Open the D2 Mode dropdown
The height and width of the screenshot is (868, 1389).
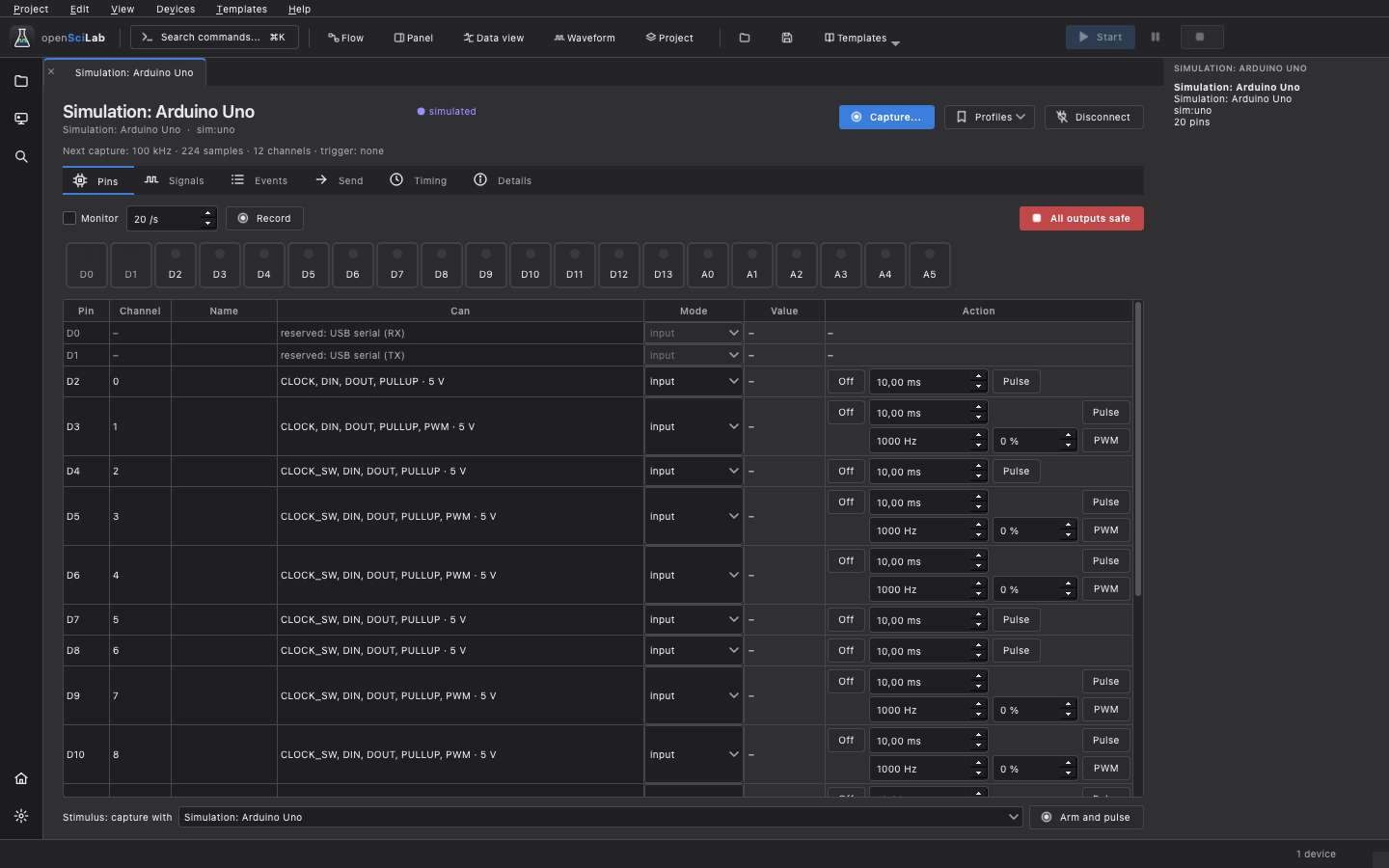click(x=694, y=382)
